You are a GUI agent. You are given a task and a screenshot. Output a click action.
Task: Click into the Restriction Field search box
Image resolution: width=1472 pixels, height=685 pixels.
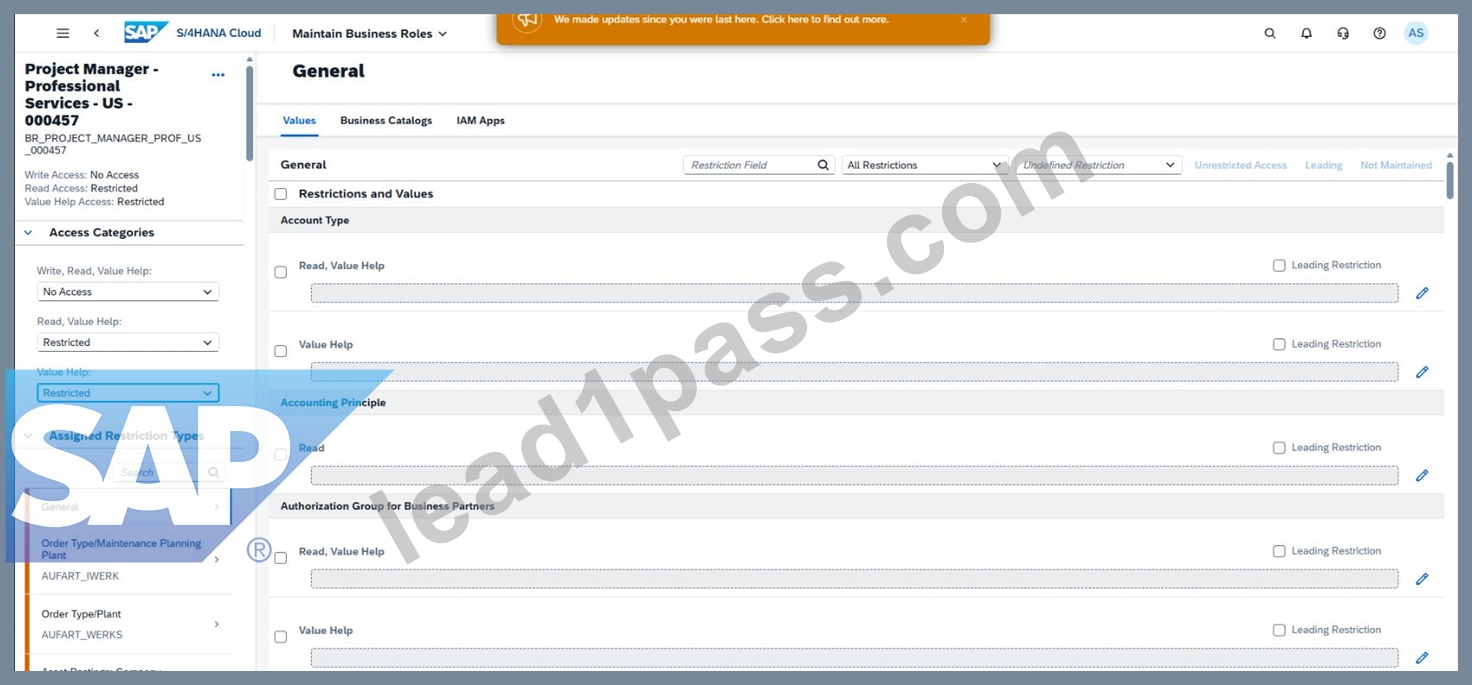coord(759,165)
